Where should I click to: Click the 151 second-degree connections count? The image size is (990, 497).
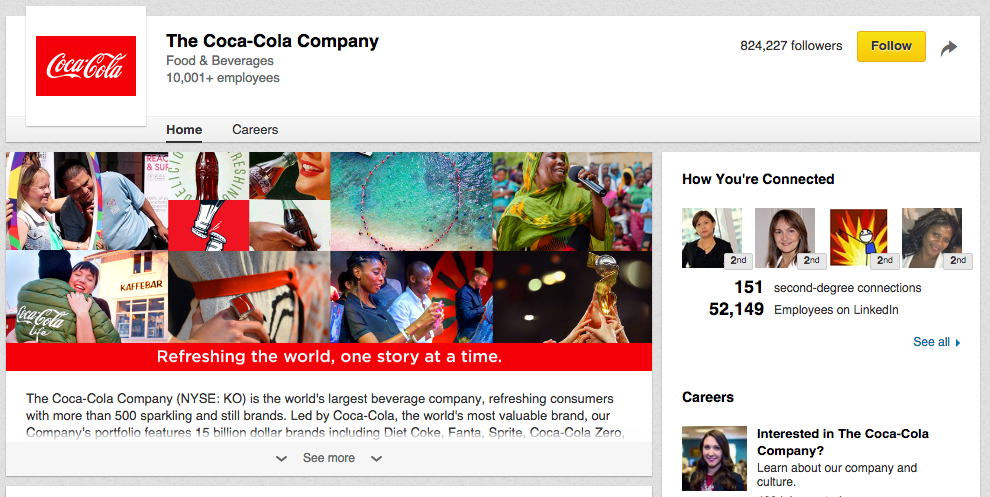[748, 288]
